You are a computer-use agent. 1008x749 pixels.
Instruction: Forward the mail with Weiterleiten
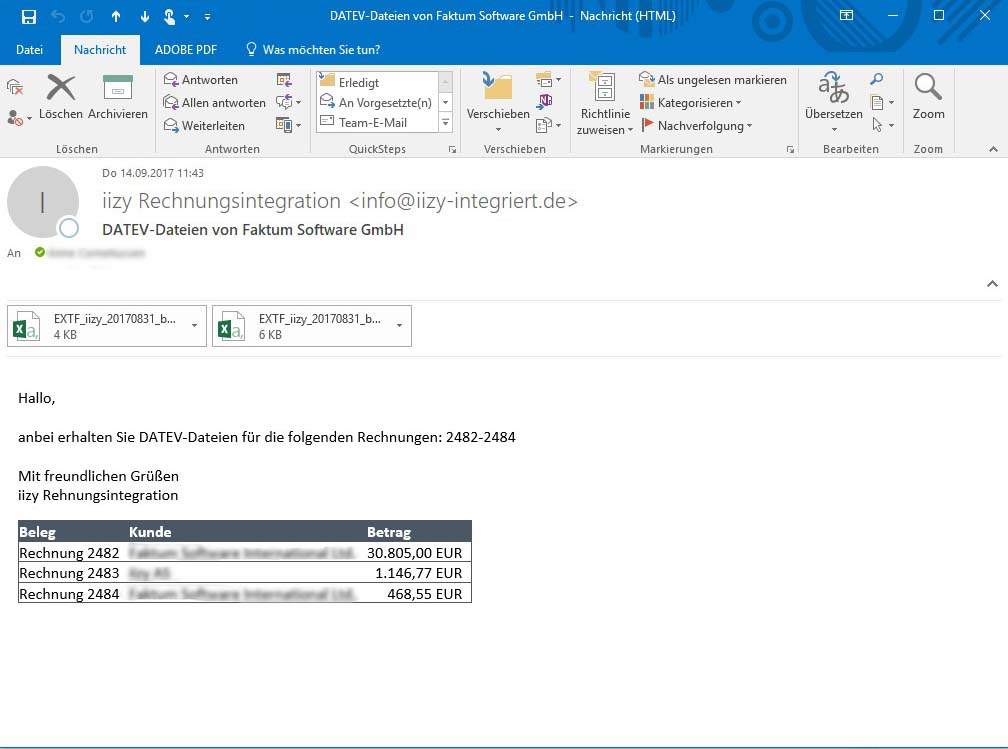tap(204, 125)
